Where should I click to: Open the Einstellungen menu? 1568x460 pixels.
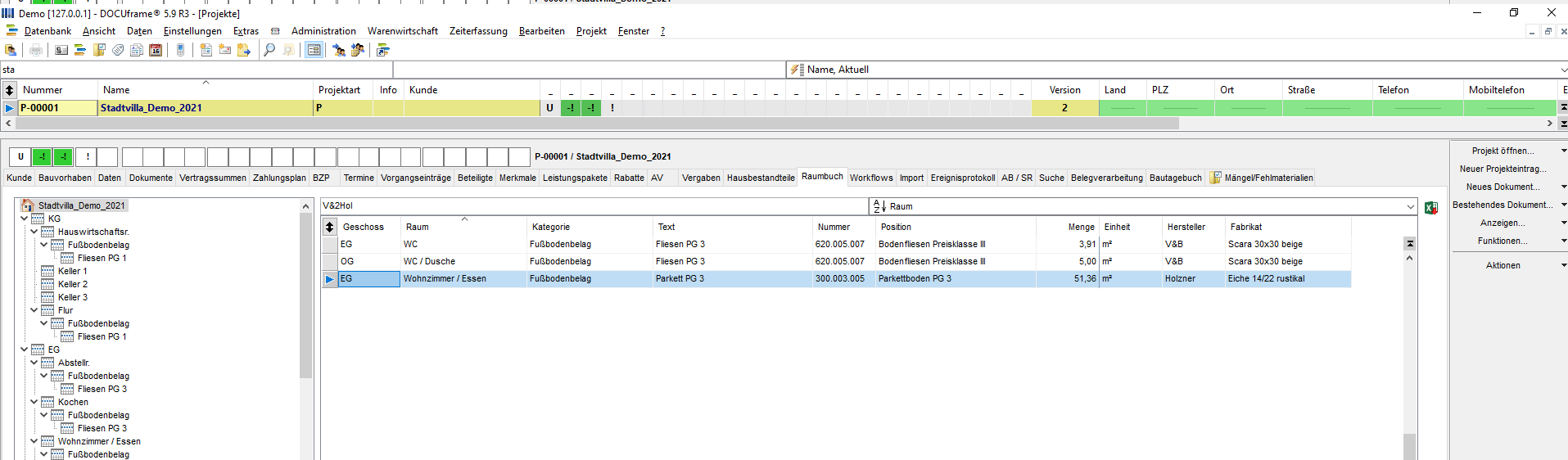(192, 31)
